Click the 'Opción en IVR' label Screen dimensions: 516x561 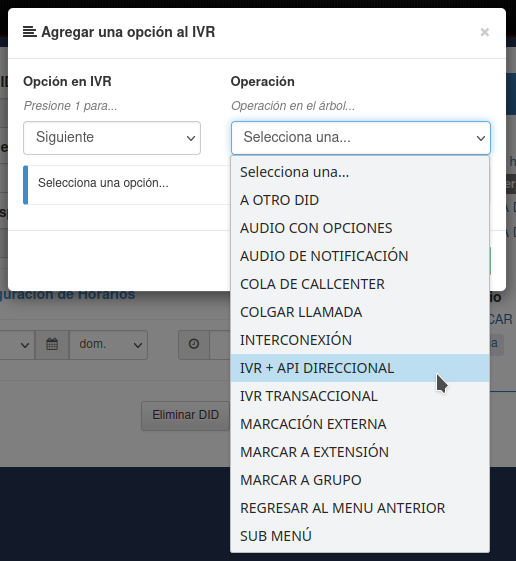(x=67, y=82)
